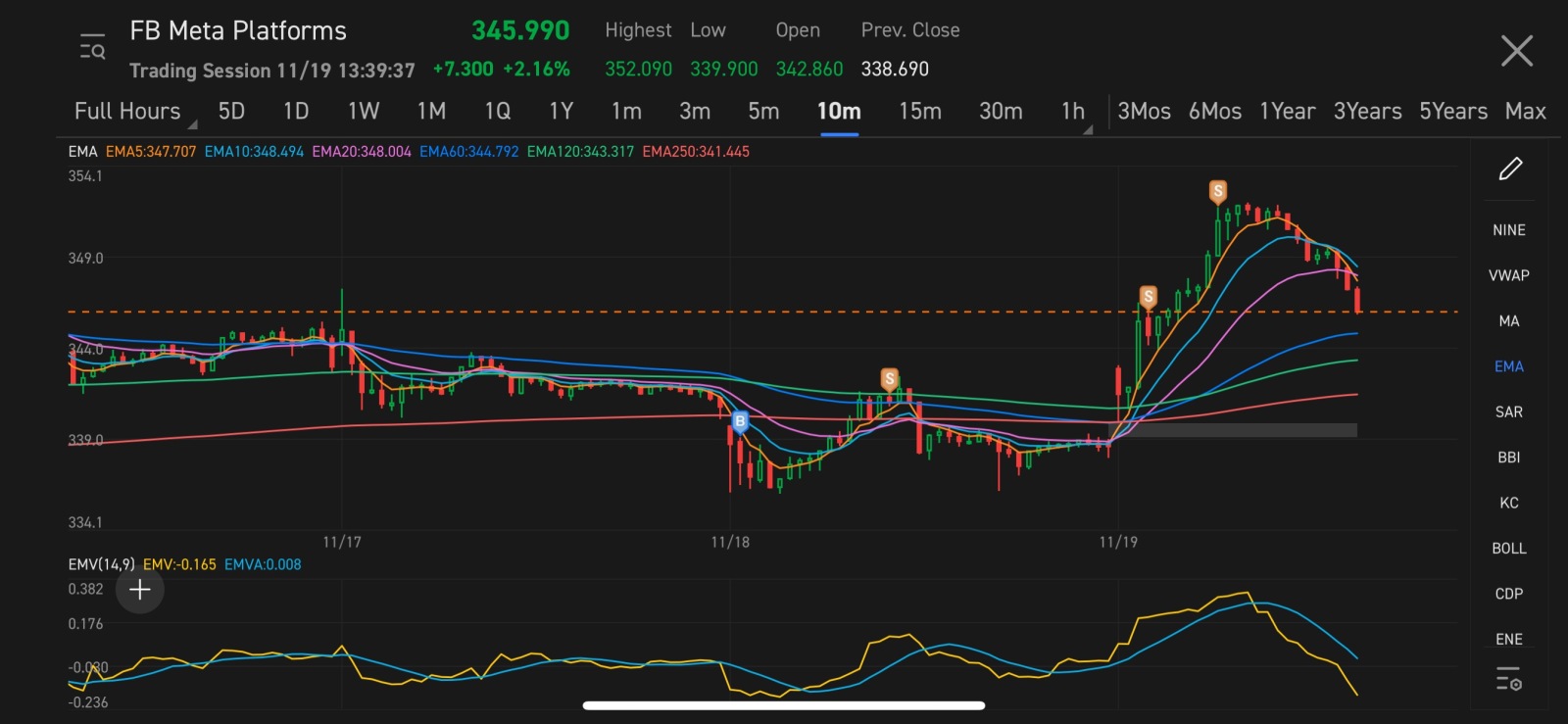Screen dimensions: 1568x724
Task: Tap the +2.16% change percentage
Action: pos(536,70)
